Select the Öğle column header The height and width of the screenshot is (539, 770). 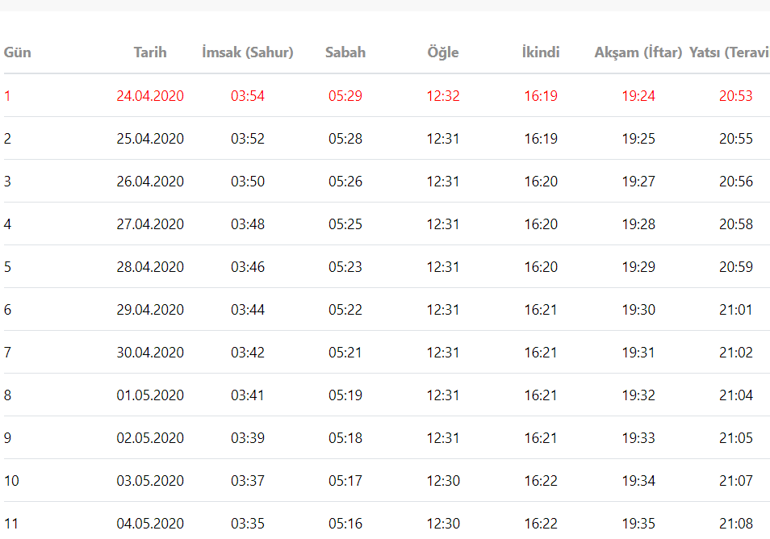[443, 52]
